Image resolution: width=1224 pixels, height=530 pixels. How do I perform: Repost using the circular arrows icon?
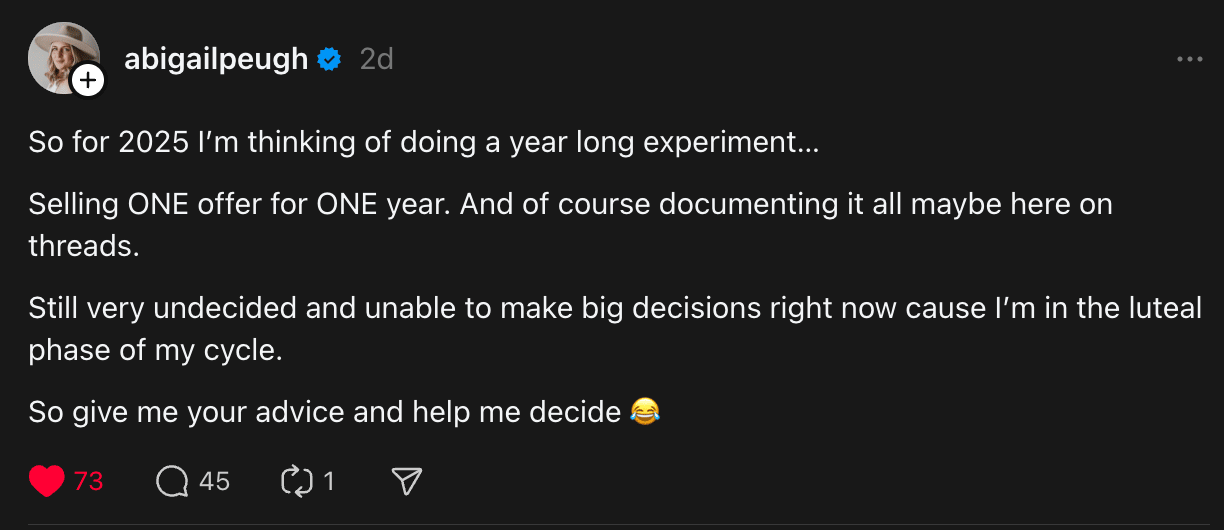[297, 482]
